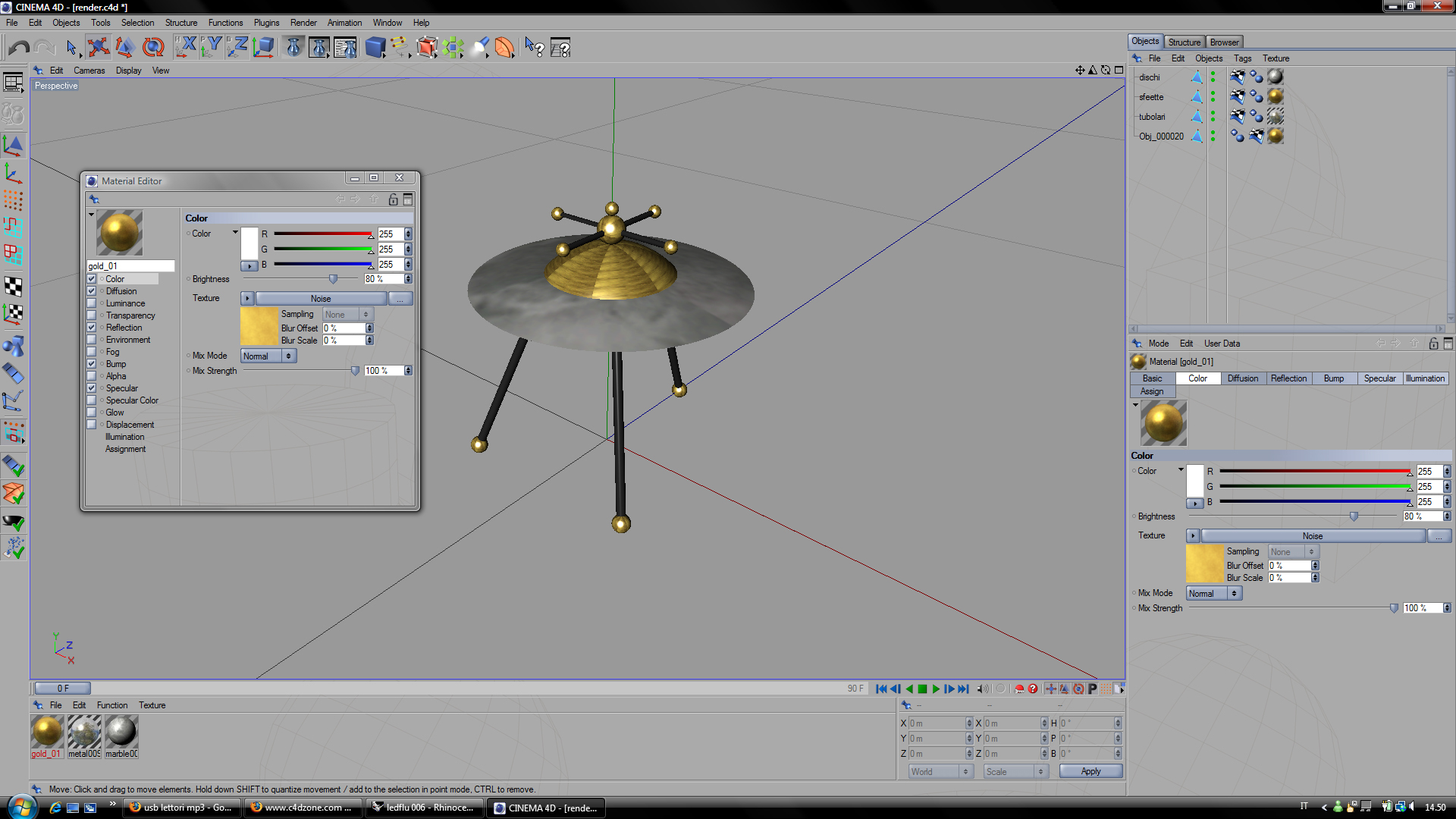
Task: Select the Scale tool
Action: 125,48
